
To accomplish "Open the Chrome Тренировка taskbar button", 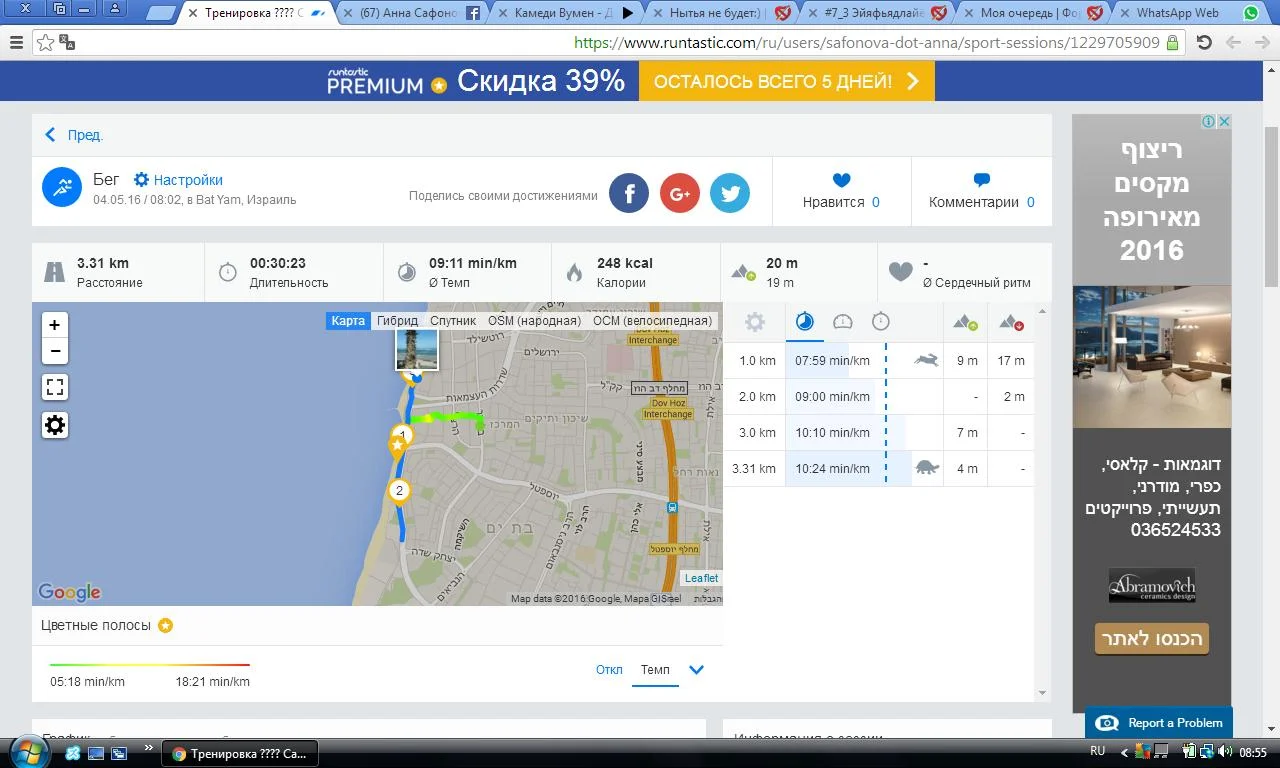I will (x=240, y=753).
